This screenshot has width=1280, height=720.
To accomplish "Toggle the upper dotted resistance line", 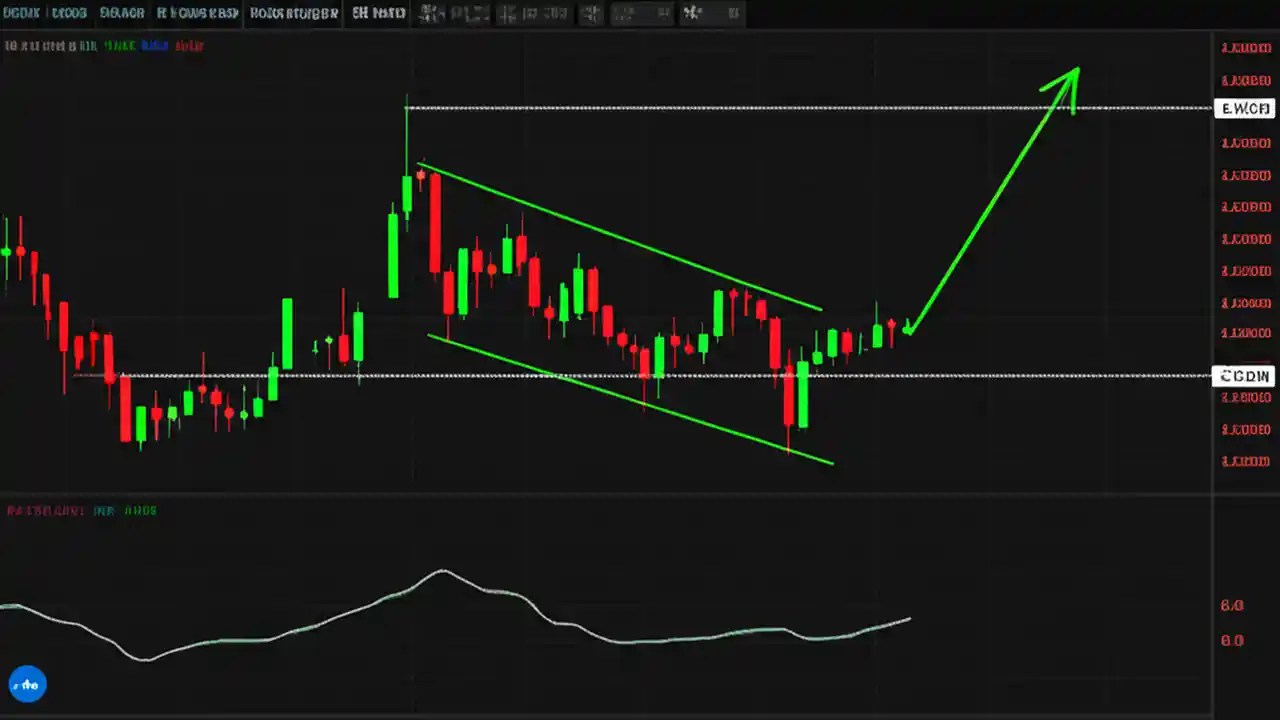I will point(700,108).
